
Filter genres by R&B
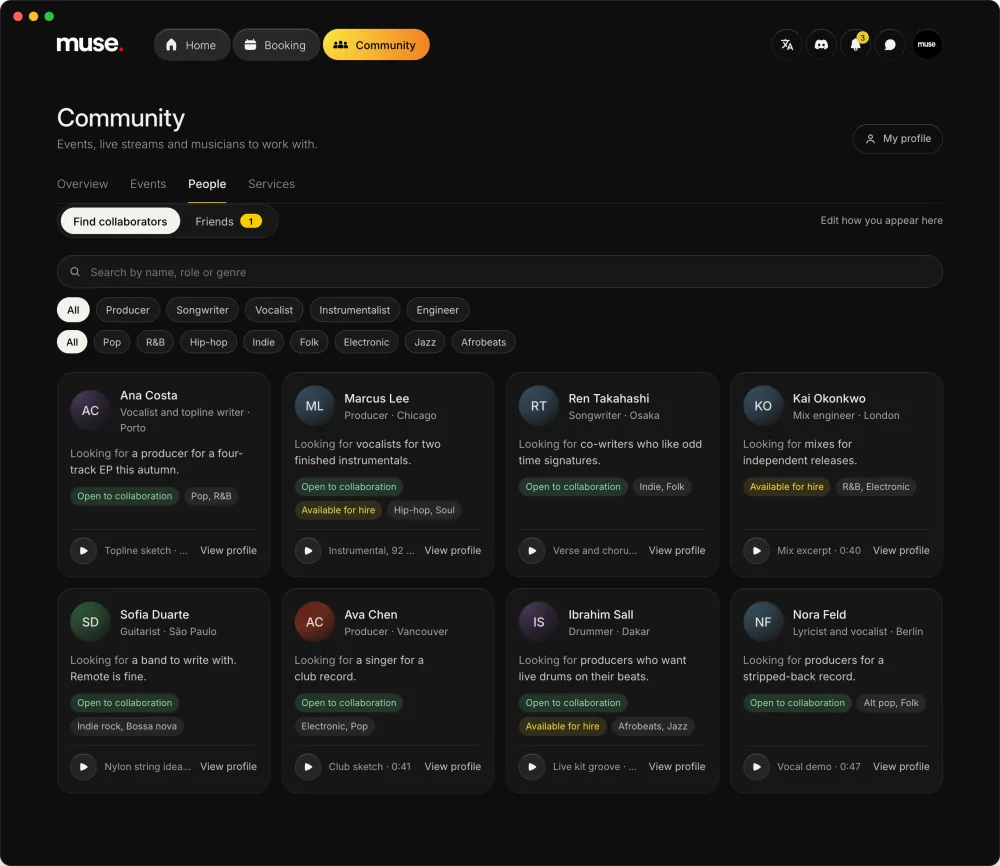155,342
